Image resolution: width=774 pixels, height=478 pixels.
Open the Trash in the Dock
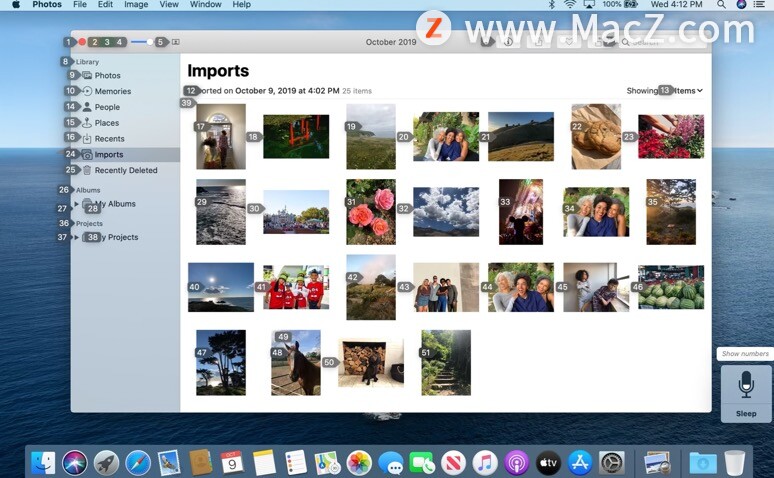[735, 463]
